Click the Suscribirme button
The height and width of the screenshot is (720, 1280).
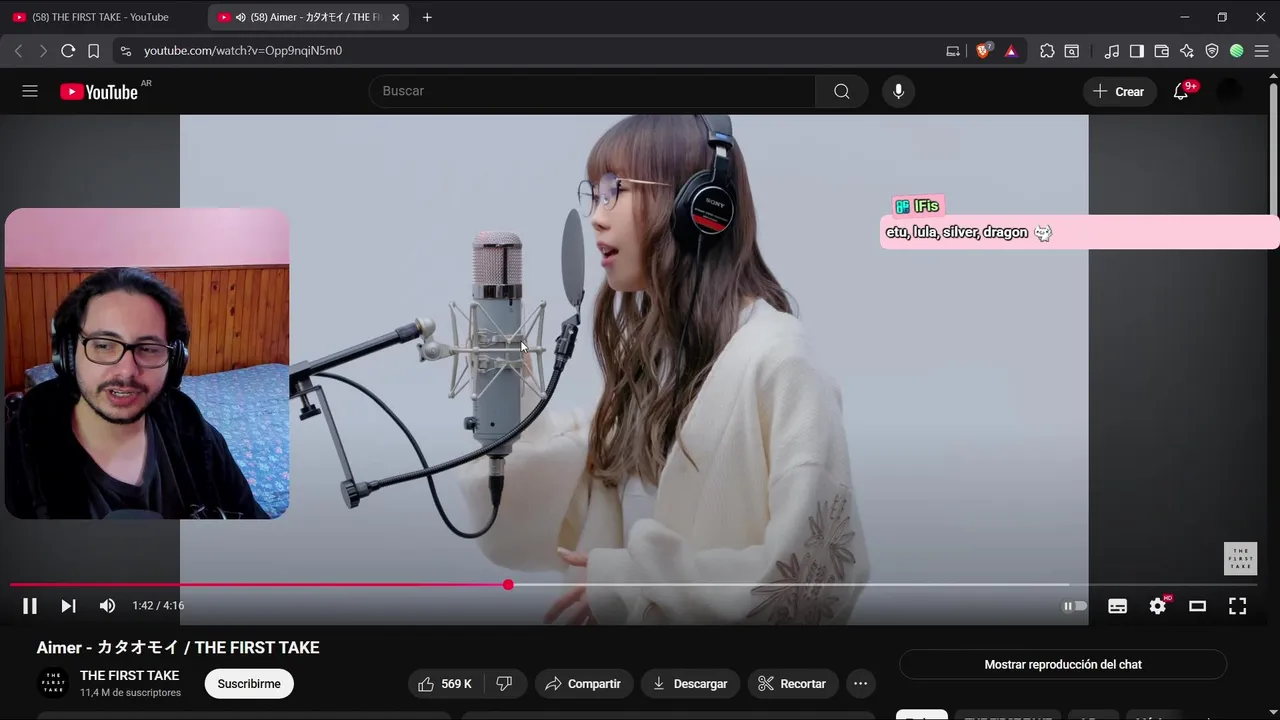pyautogui.click(x=249, y=684)
